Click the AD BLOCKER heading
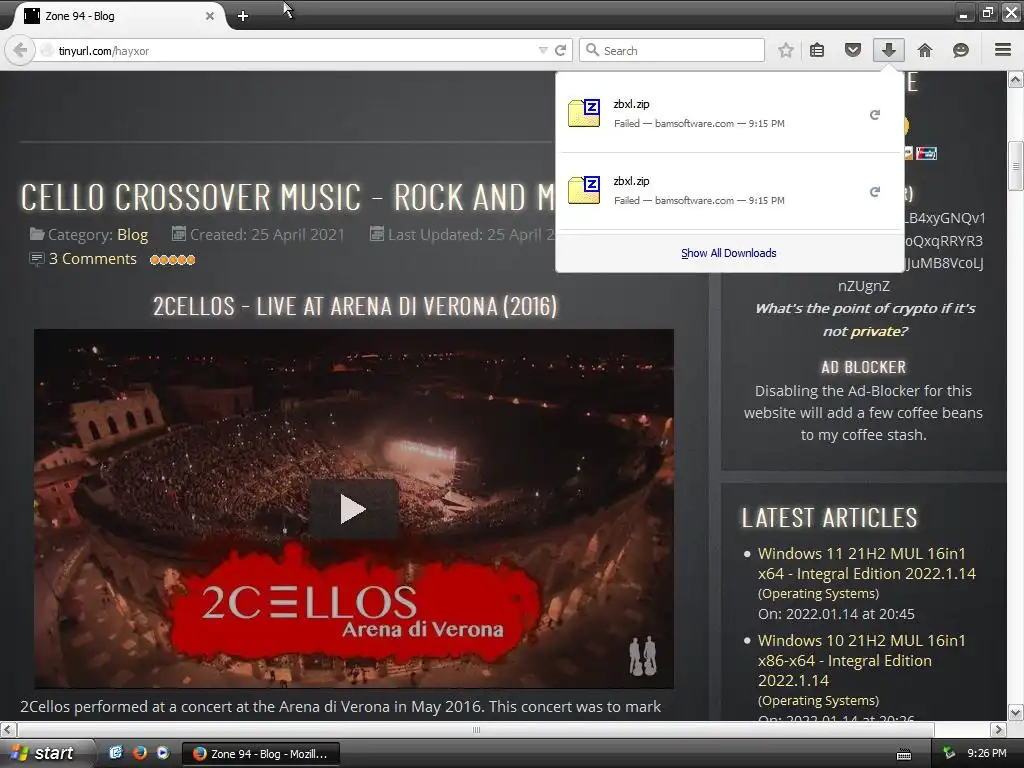Screen dimensions: 1024x768 (863, 368)
